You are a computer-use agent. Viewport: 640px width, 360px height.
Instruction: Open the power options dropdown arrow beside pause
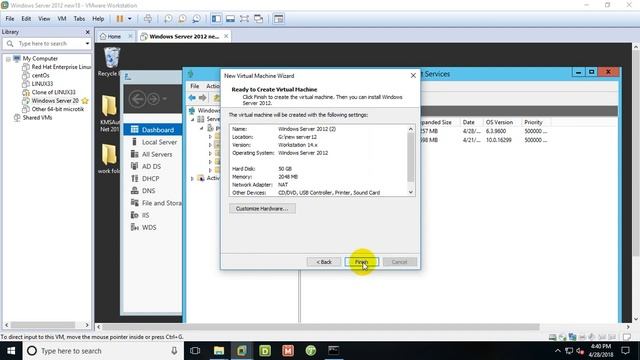[129, 19]
